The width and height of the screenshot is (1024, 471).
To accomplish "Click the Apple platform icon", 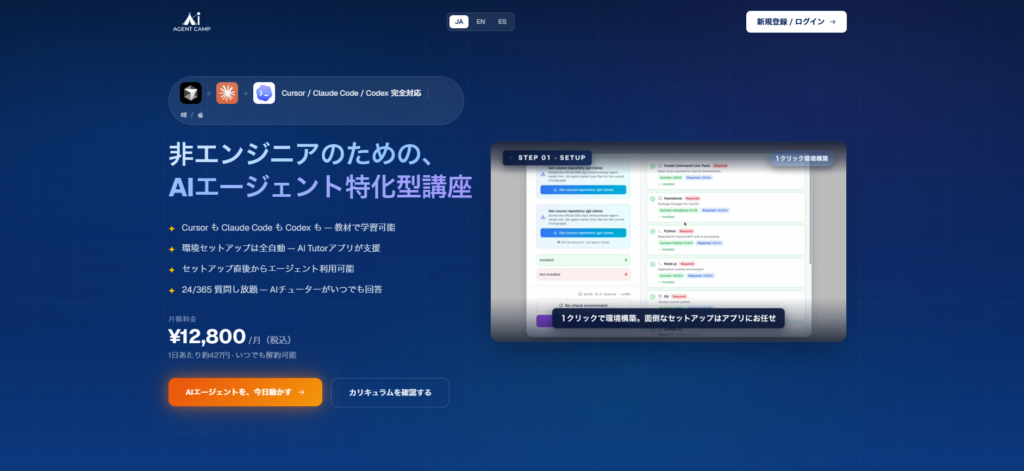I will coord(200,115).
